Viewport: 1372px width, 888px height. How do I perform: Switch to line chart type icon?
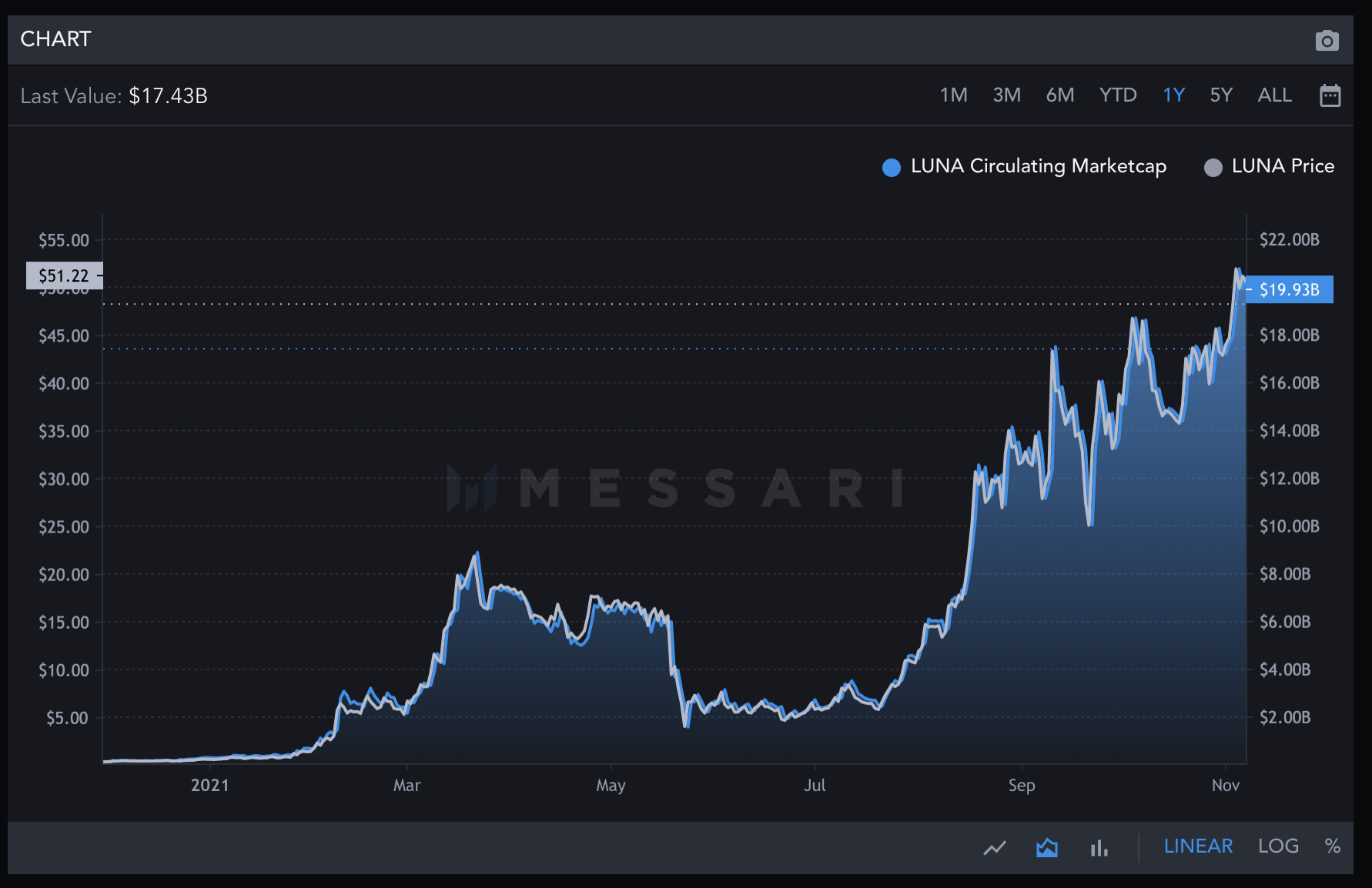click(995, 847)
